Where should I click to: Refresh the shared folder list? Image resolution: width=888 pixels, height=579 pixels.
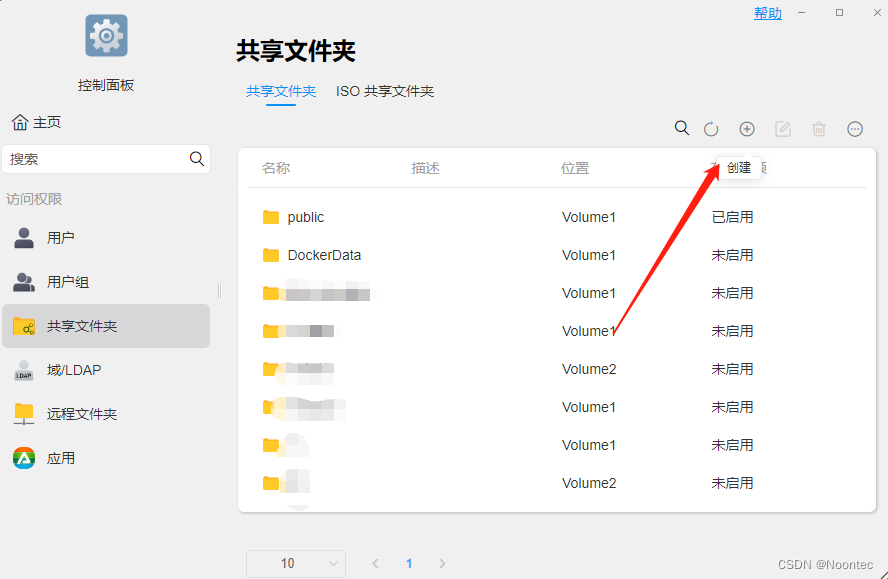coord(711,129)
